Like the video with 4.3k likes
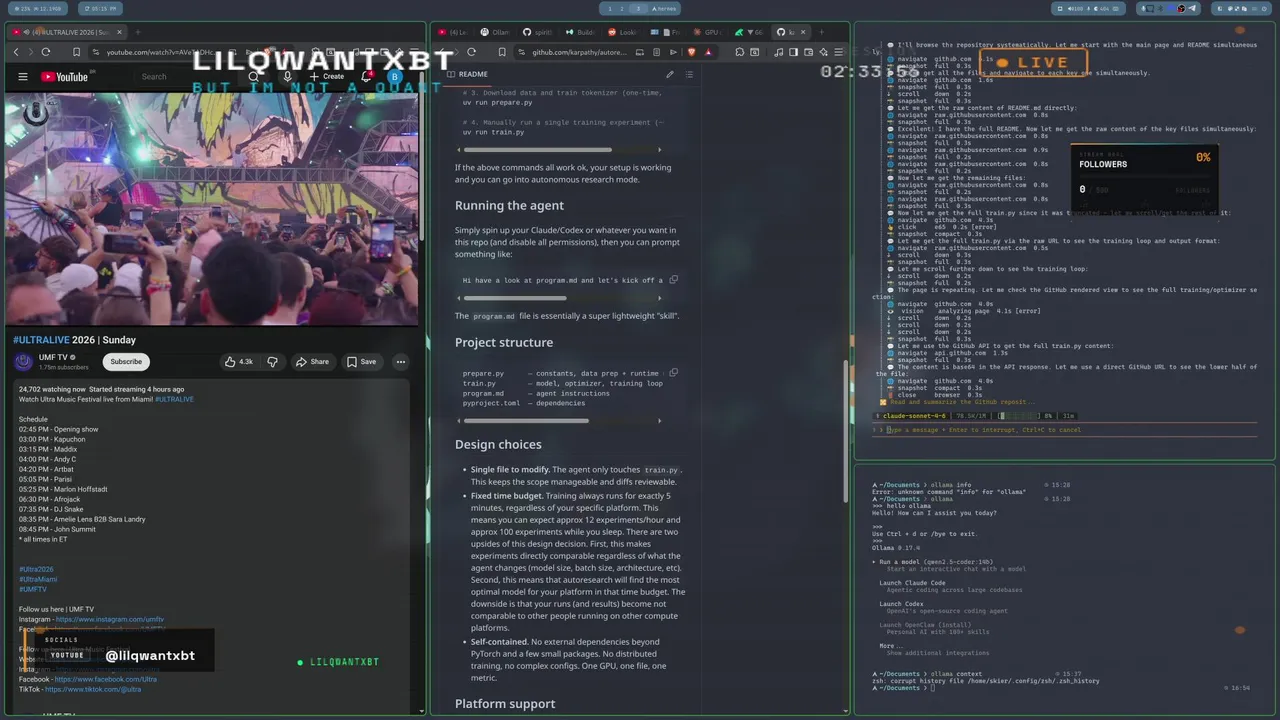1280x720 pixels. pyautogui.click(x=239, y=362)
